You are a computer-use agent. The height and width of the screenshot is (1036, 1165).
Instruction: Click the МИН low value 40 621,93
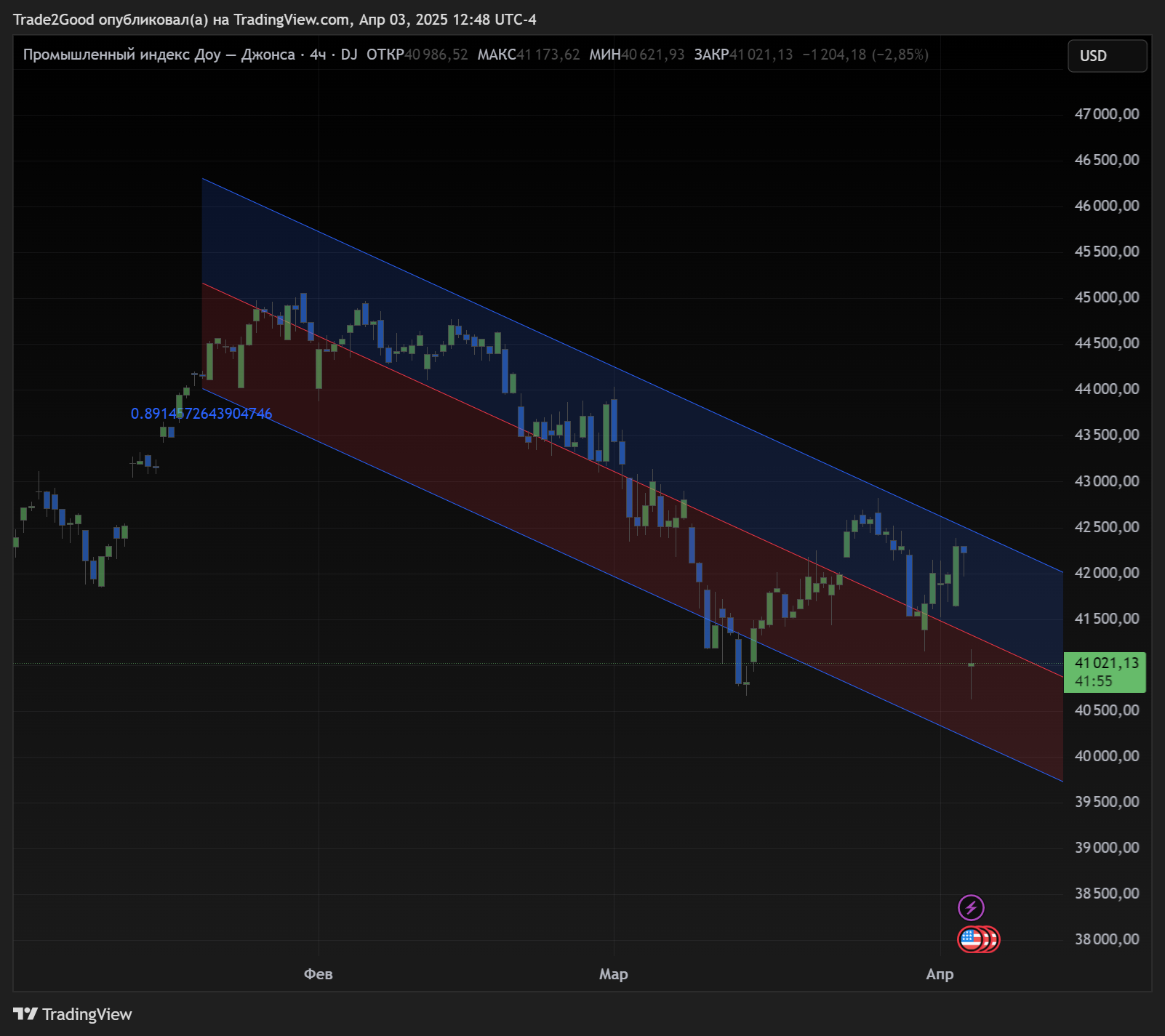[653, 55]
